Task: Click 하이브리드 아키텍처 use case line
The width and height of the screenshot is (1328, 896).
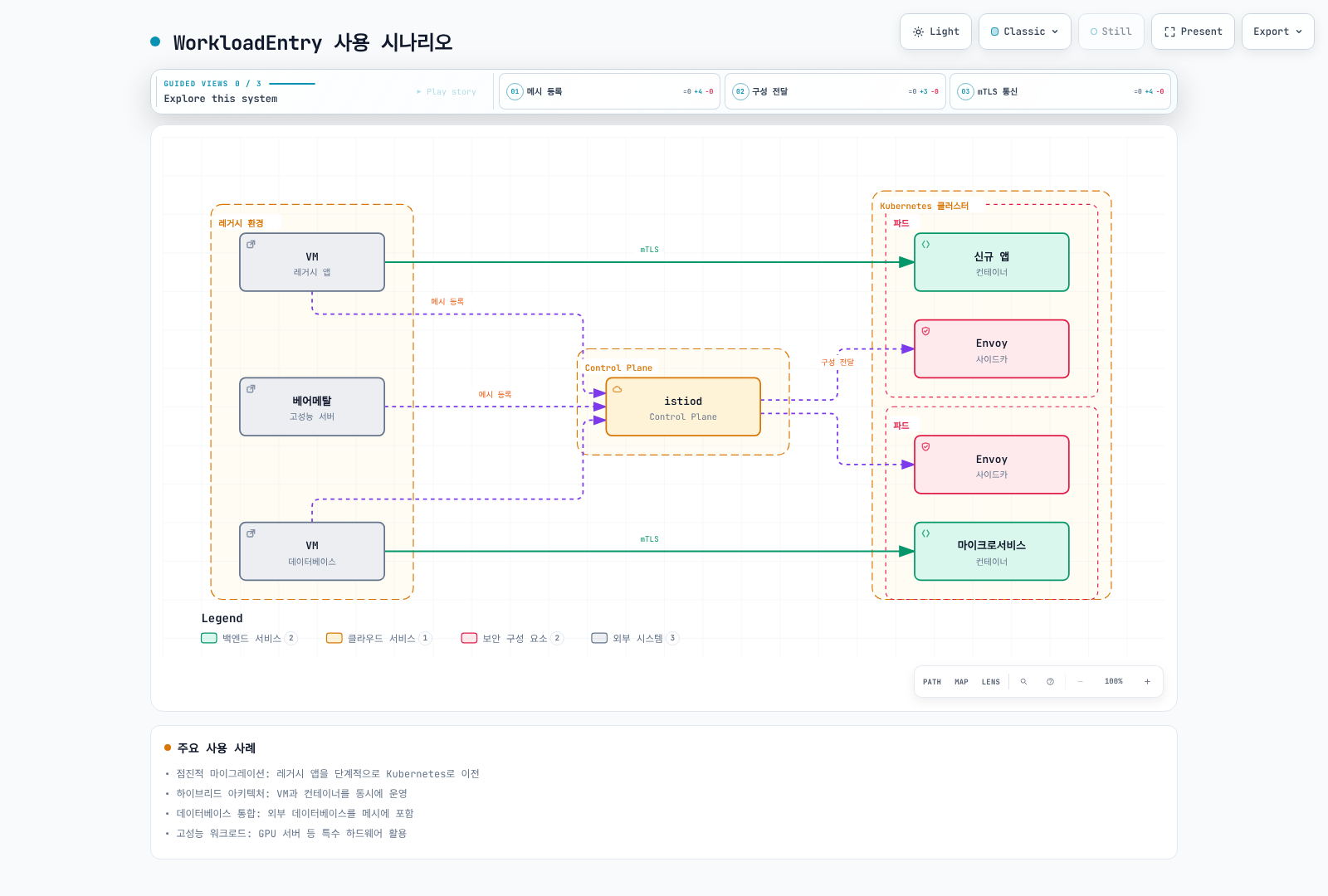Action: [x=291, y=794]
